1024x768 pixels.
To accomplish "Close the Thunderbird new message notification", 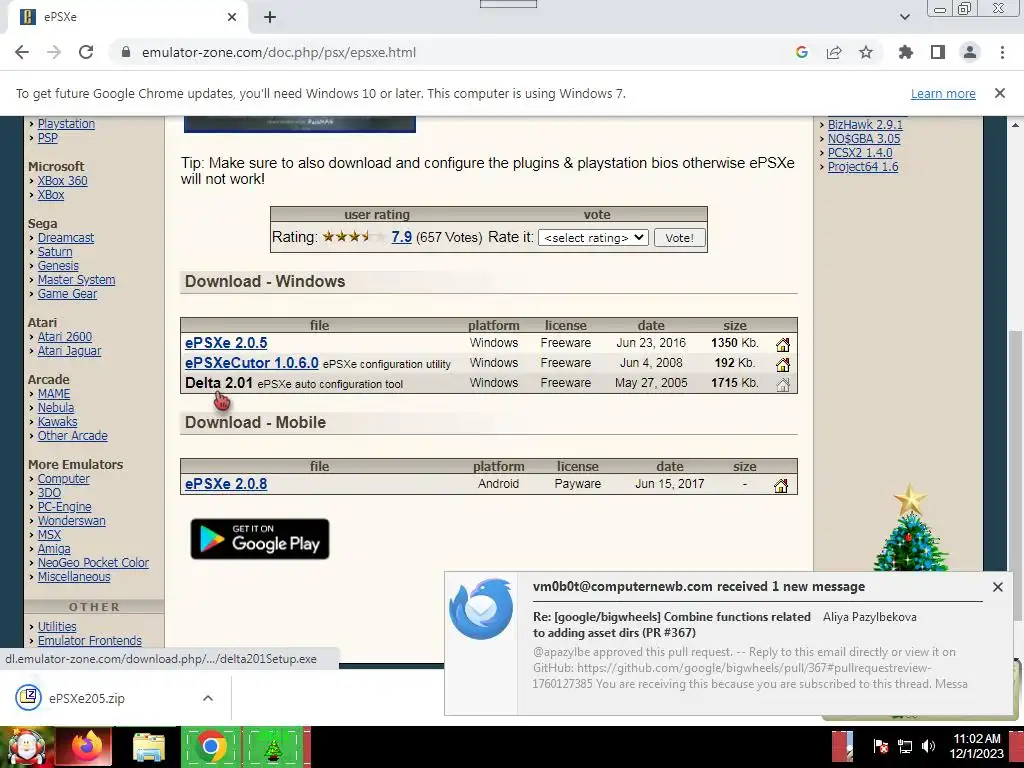I will click(x=997, y=587).
